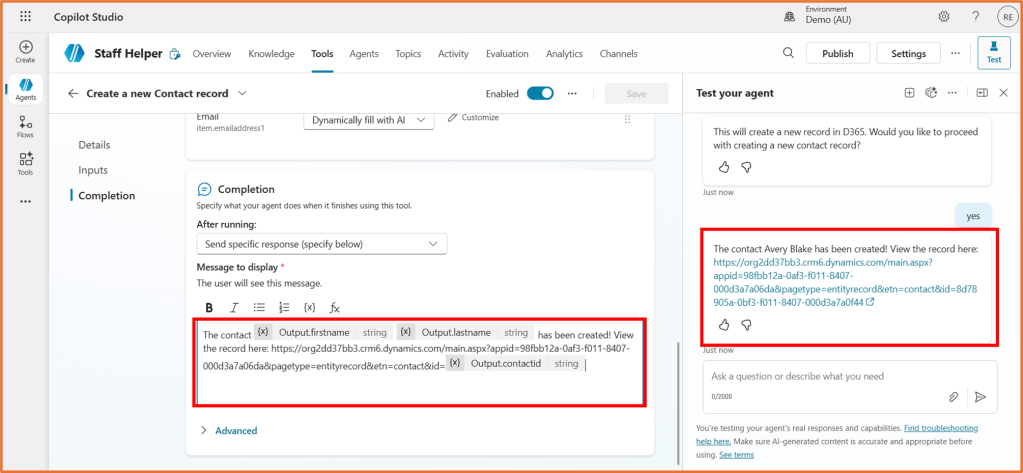Open the Find troubleshooting help link
Screen dimensions: 1023x473
pos(940,428)
